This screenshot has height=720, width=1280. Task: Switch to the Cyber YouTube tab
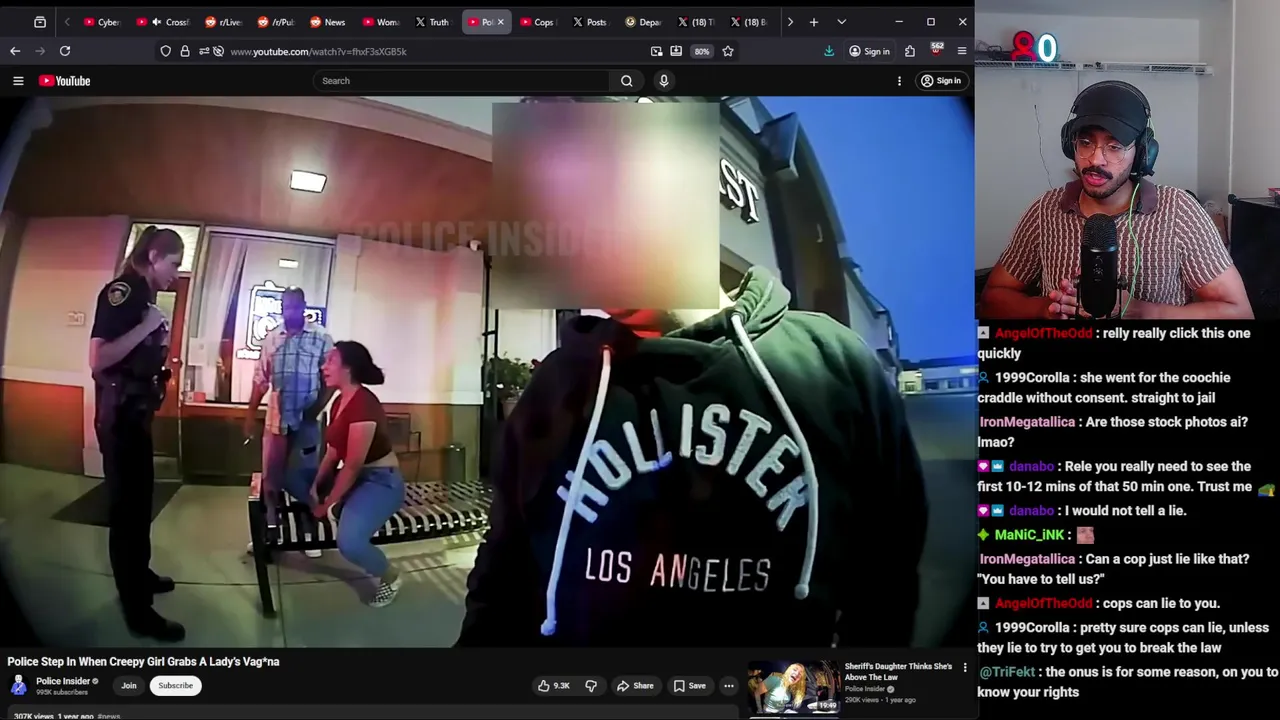[102, 22]
